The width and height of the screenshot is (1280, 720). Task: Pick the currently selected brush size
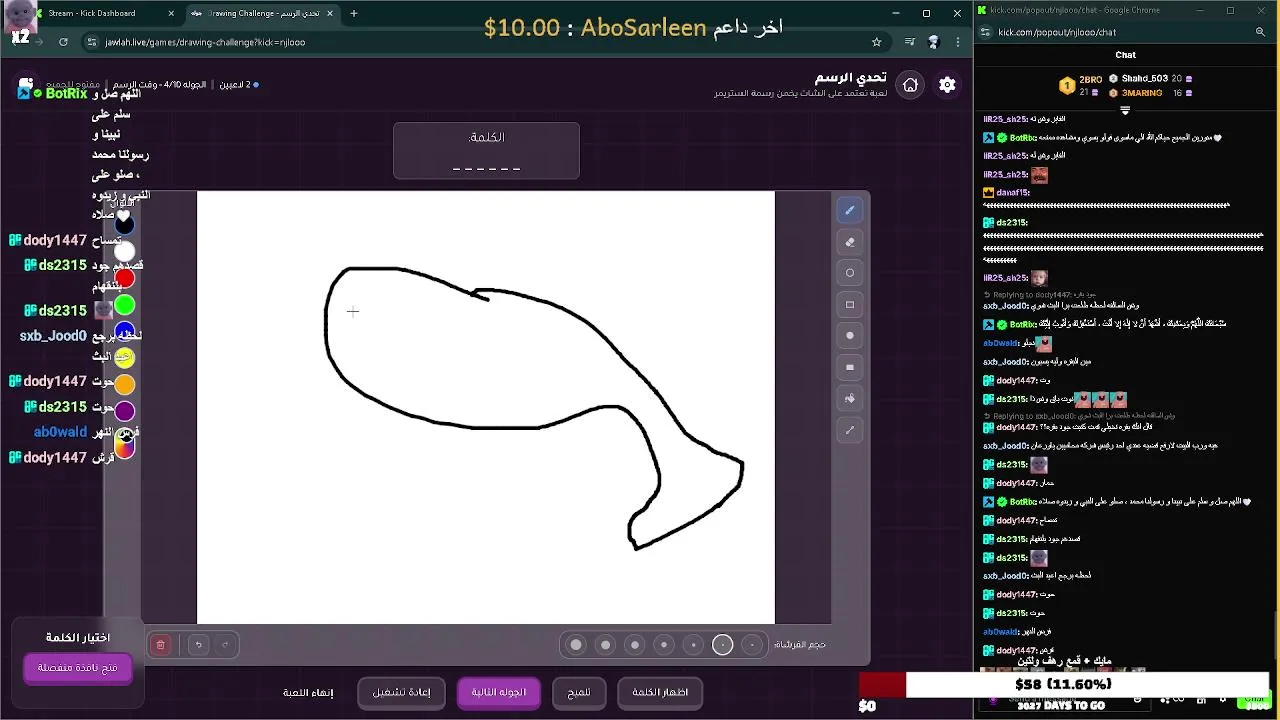point(722,645)
